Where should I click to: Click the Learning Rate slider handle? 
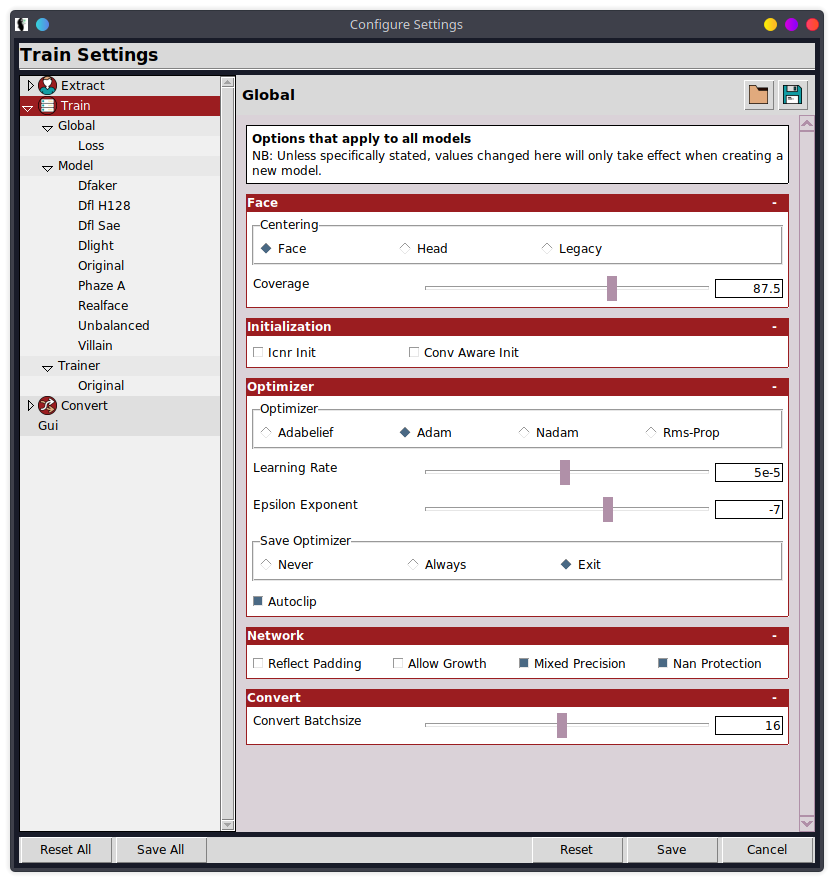(x=565, y=472)
